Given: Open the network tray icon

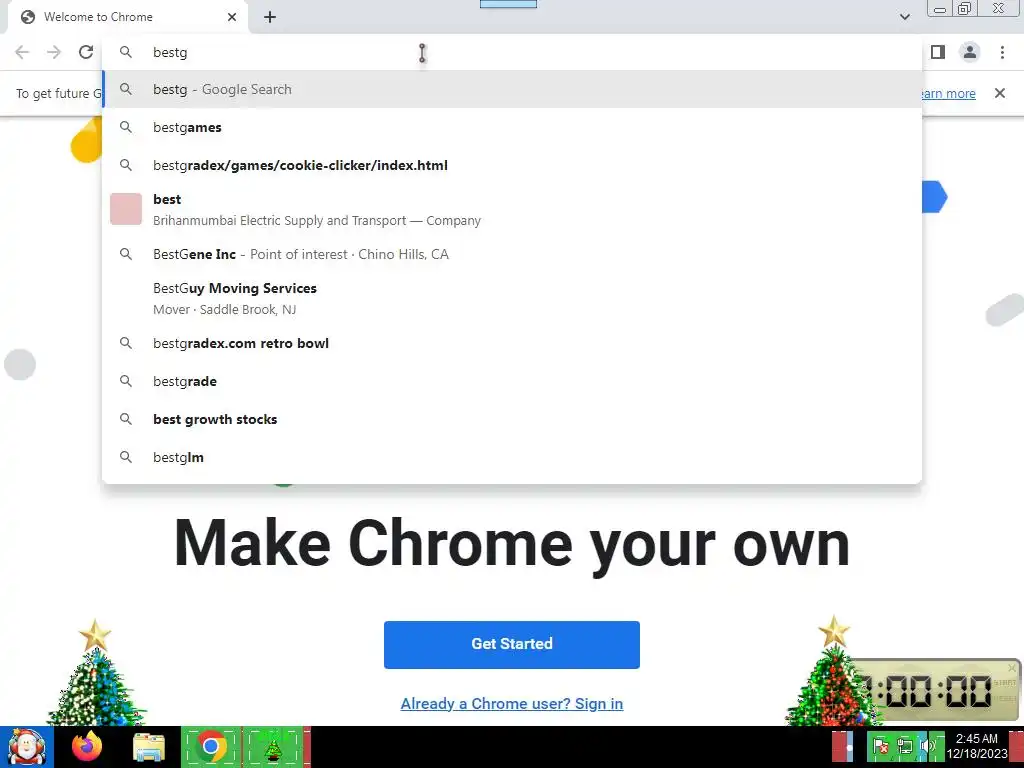Looking at the screenshot, I should coord(904,746).
